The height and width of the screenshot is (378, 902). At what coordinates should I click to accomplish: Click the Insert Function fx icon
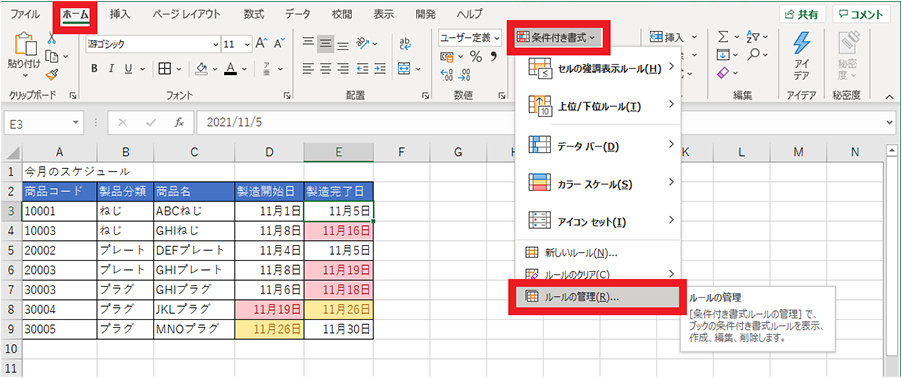pos(179,123)
